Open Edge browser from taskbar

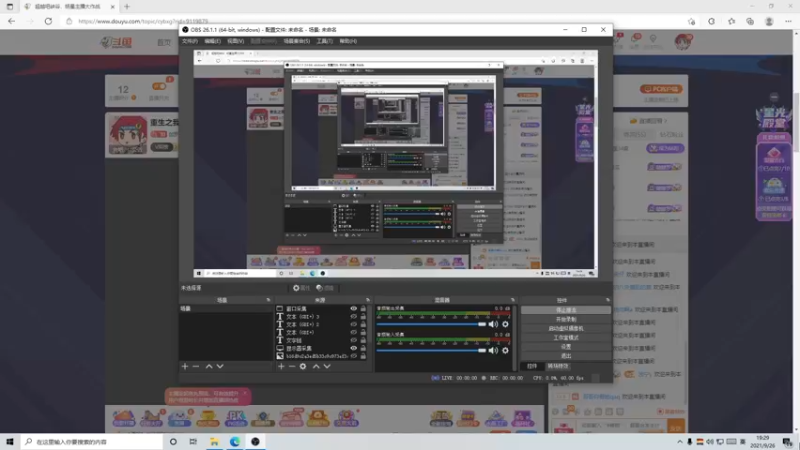coord(235,441)
